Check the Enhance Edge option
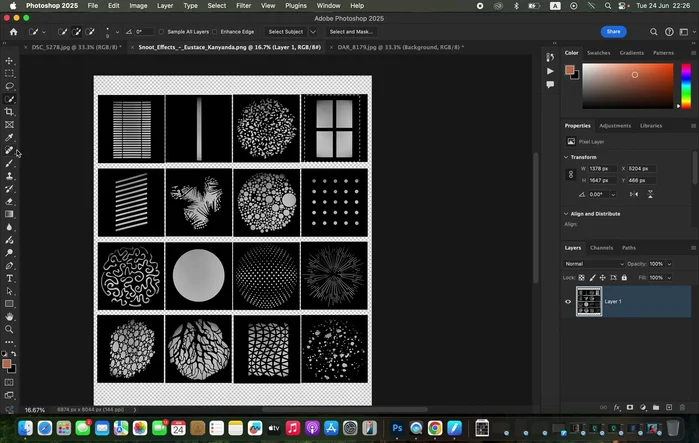699x443 pixels. point(216,32)
